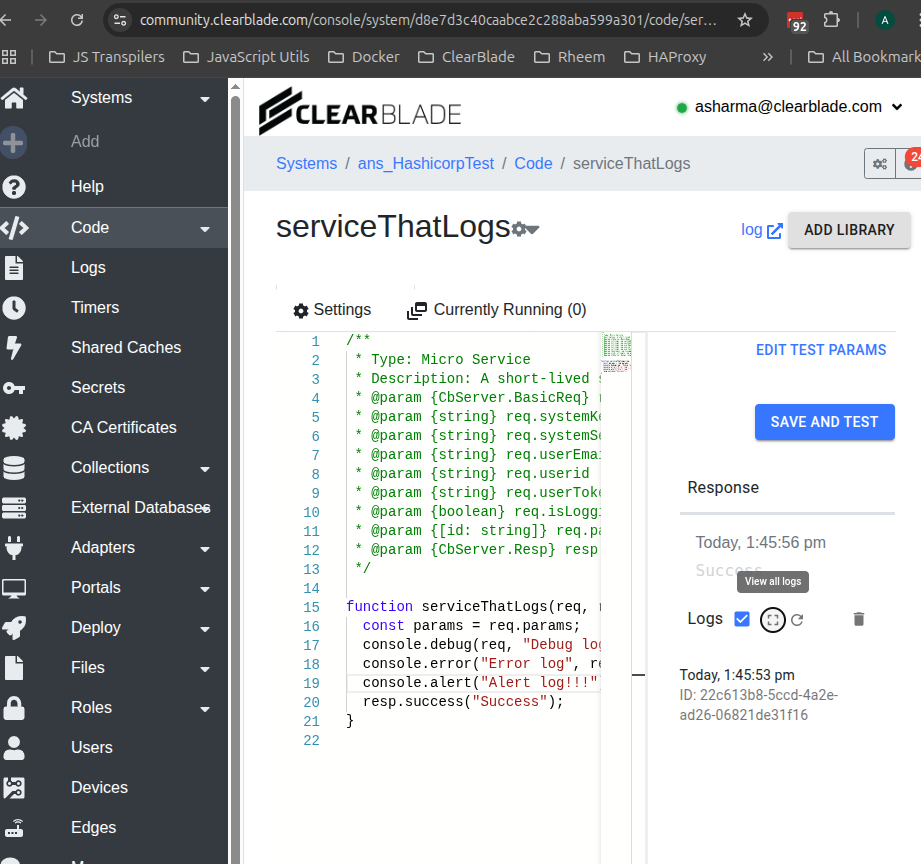Viewport: 921px width, 864px height.
Task: Expand the Collections sidebar menu arrow
Action: pyautogui.click(x=205, y=469)
